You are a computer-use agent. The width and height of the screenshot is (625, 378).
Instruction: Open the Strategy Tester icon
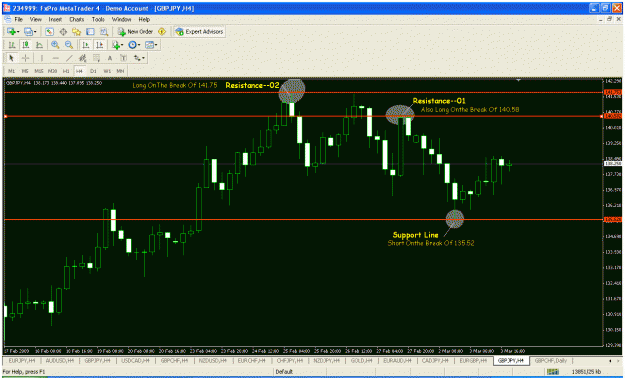[x=104, y=32]
